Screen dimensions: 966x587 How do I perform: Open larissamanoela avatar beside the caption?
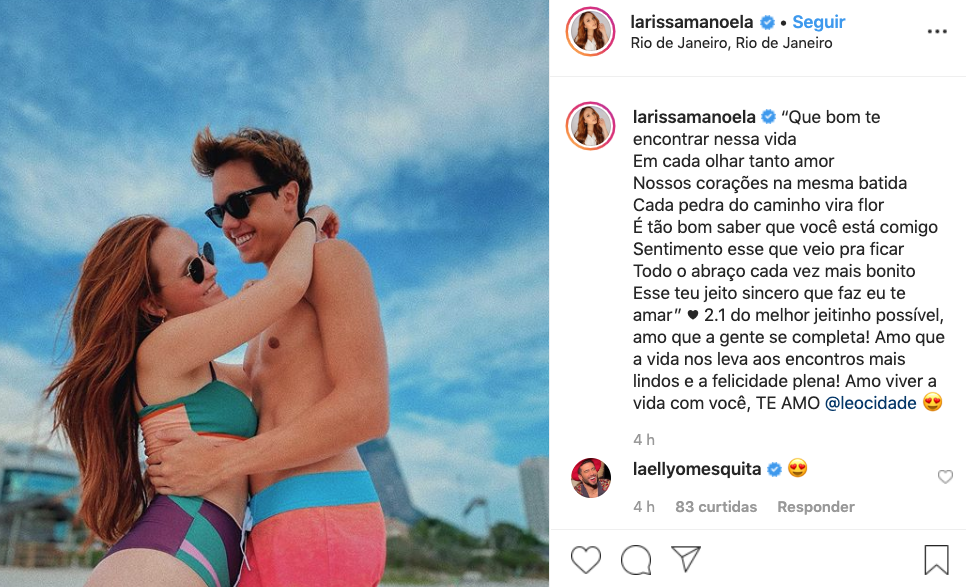click(590, 126)
